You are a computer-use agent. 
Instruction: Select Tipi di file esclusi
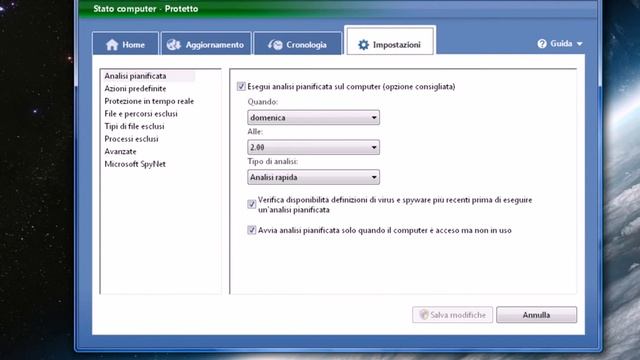coord(134,127)
